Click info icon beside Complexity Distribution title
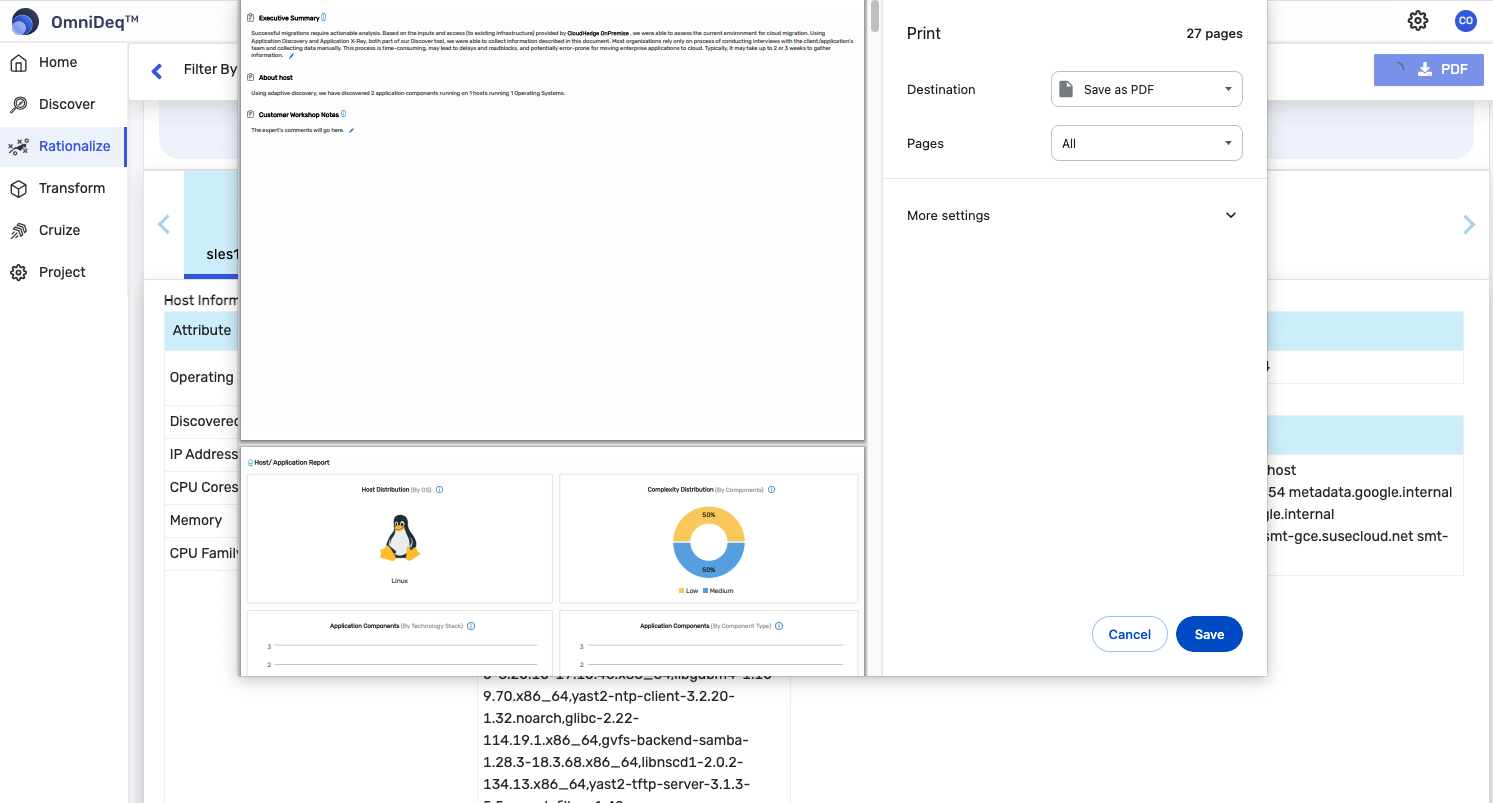This screenshot has height=803, width=1493. click(x=771, y=490)
